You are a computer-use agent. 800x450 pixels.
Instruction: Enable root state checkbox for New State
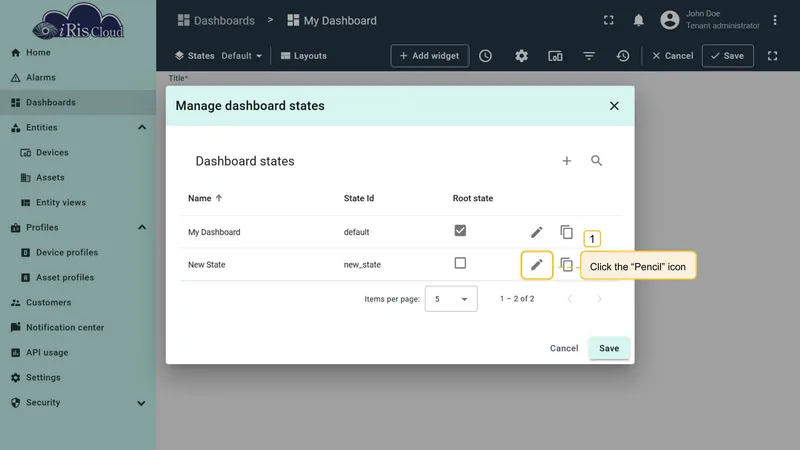(460, 263)
